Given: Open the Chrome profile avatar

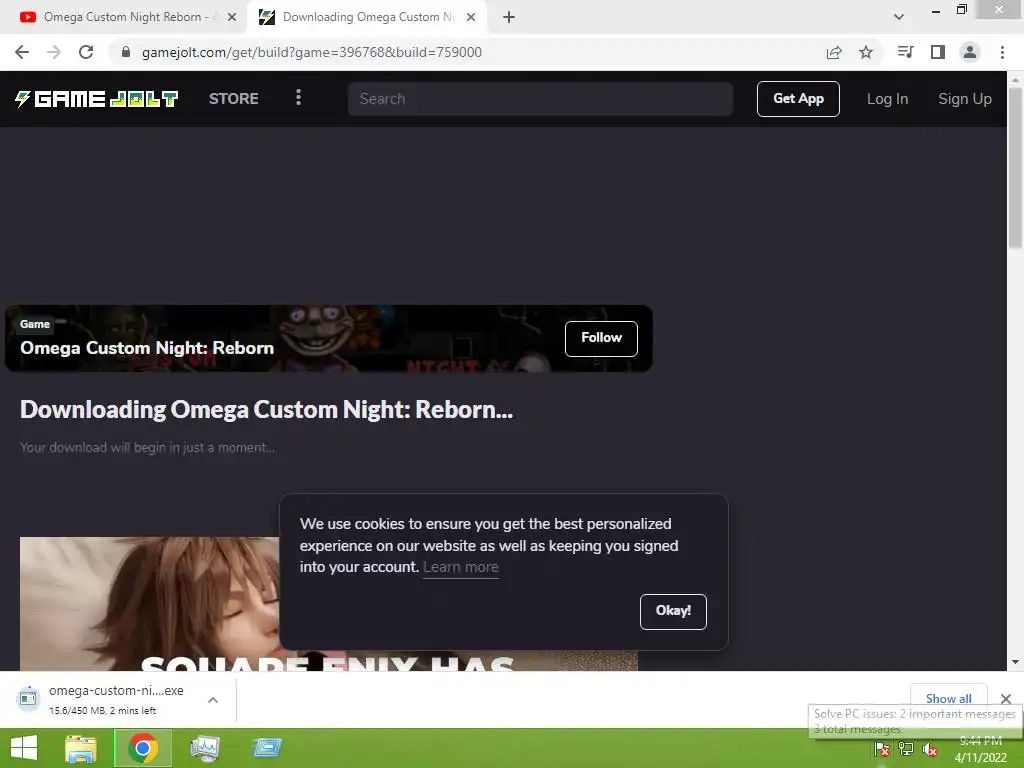Looking at the screenshot, I should click(970, 52).
